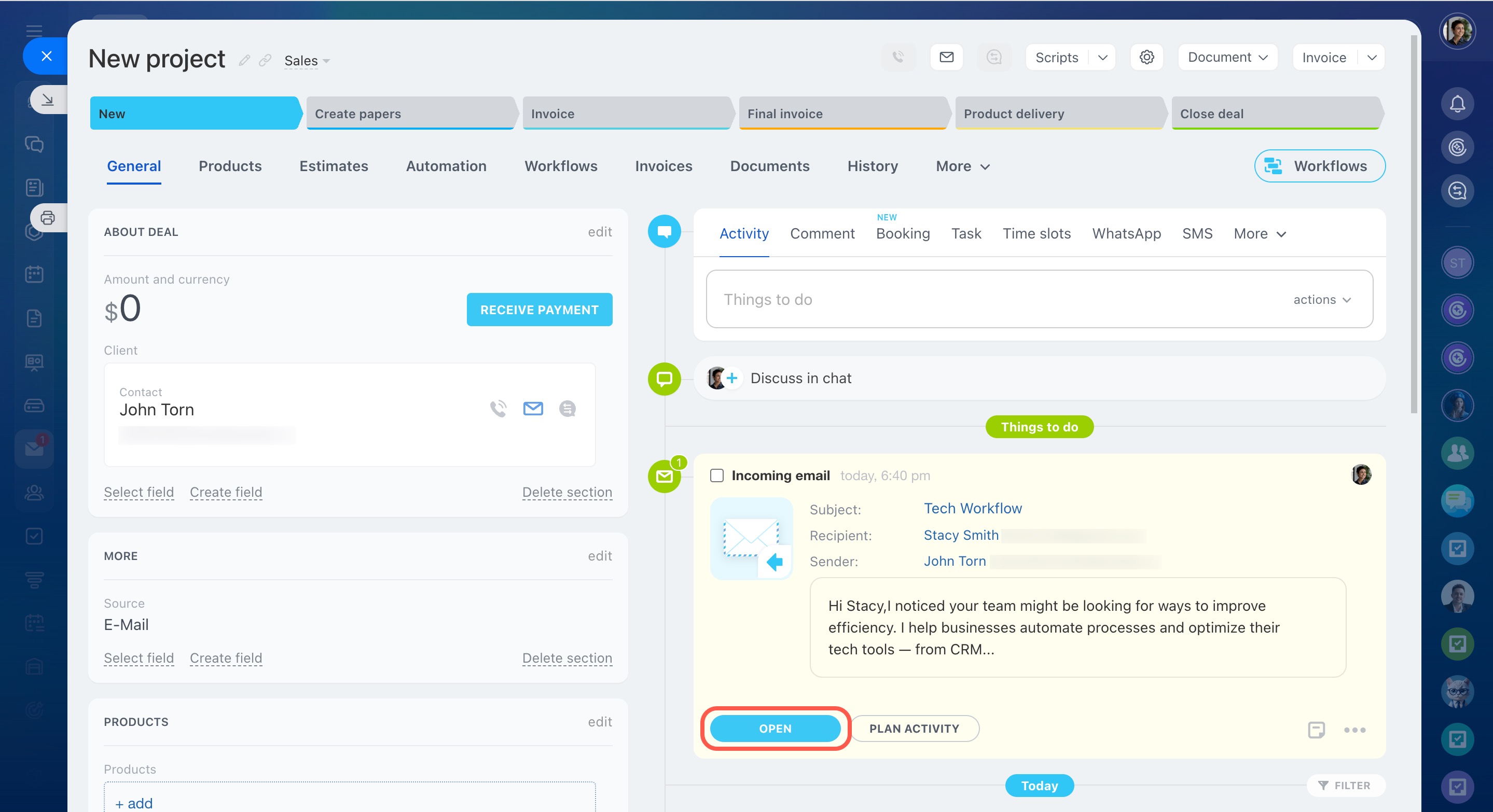Switch to the Products tab
1493x812 pixels.
click(230, 166)
